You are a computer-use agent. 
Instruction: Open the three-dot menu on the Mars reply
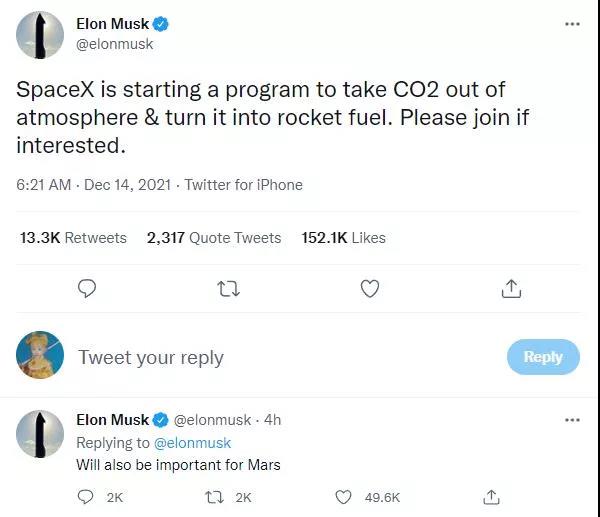(572, 420)
